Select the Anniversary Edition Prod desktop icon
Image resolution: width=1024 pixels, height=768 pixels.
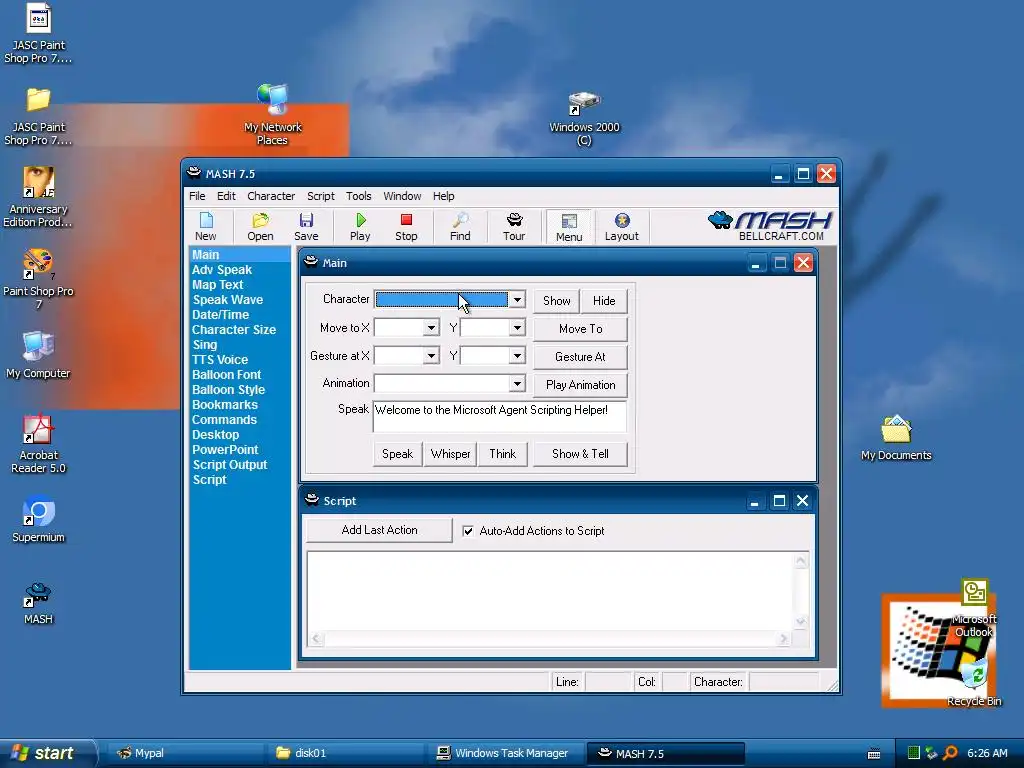coord(38,197)
